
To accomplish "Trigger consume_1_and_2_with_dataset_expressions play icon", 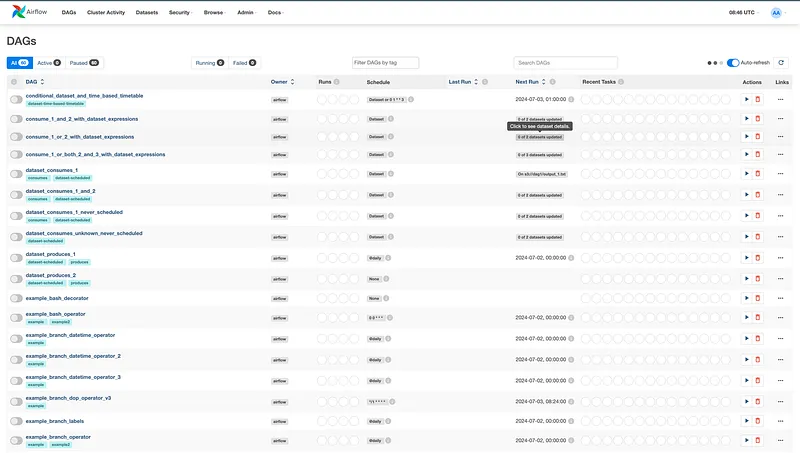I will (746, 119).
